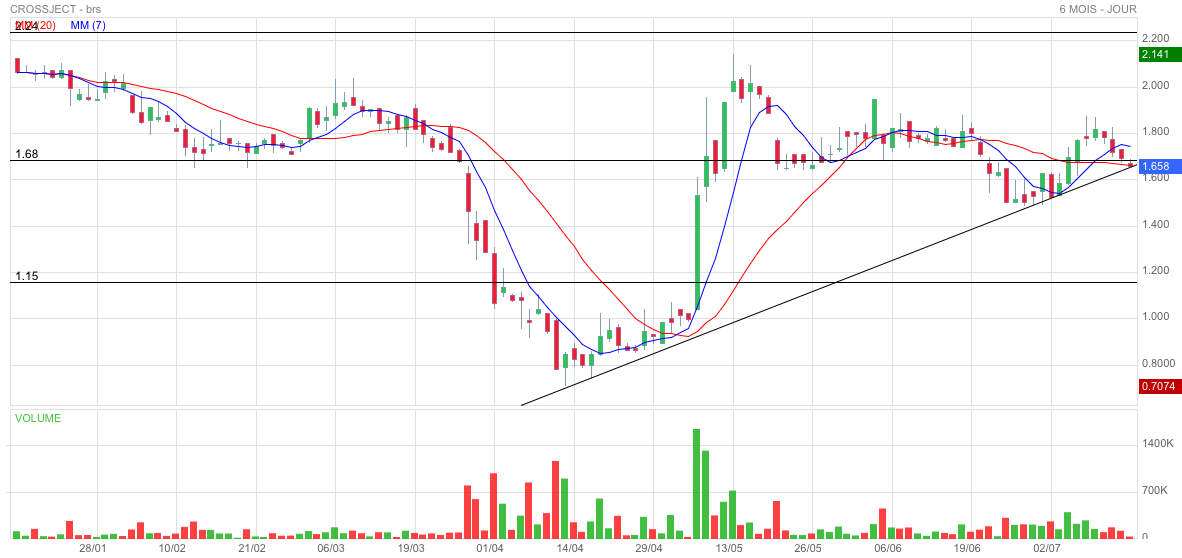
Task: Click the 1.200 price axis label
Action: click(x=1156, y=271)
